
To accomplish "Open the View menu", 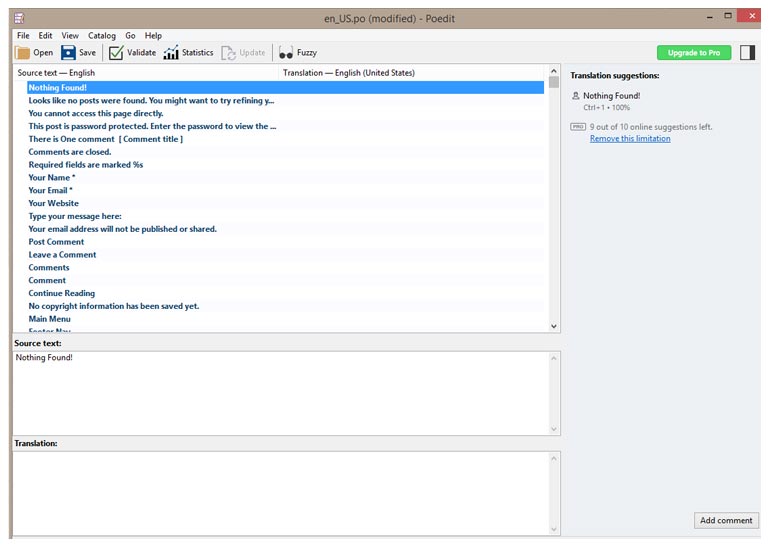I will coord(70,36).
